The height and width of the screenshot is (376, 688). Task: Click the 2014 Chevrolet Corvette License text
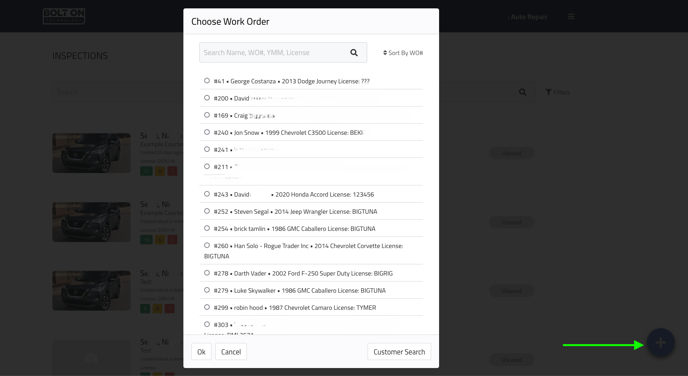[359, 246]
